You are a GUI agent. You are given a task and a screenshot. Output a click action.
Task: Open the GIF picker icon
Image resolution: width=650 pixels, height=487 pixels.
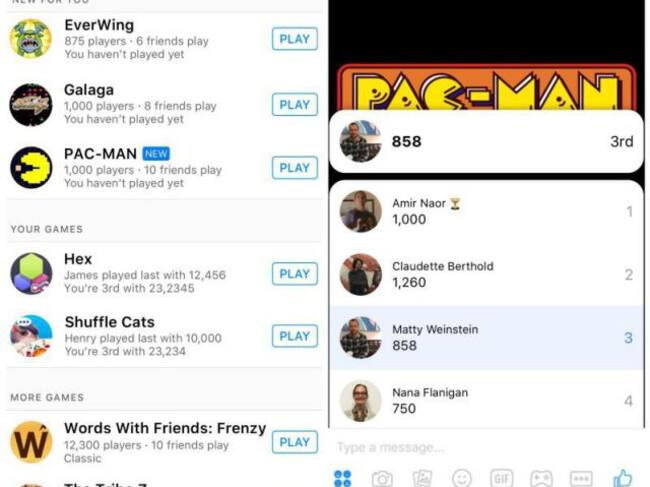coord(501,478)
